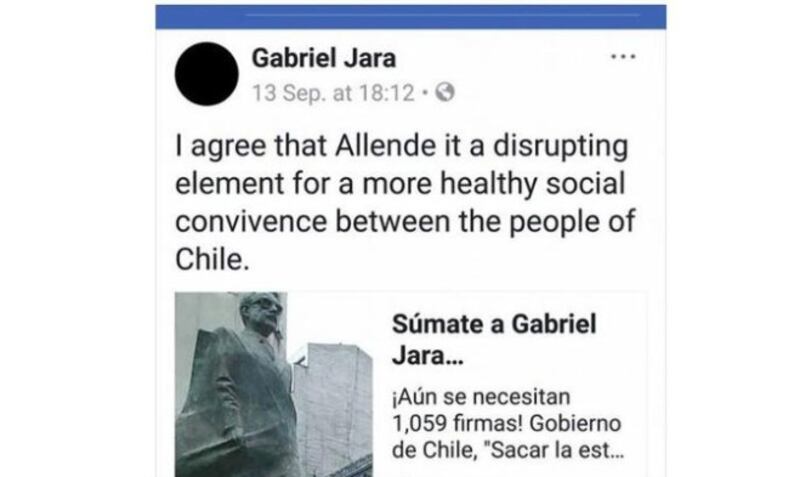The height and width of the screenshot is (477, 800).
Task: Click the word 'Allende' in the post
Action: coord(385,145)
